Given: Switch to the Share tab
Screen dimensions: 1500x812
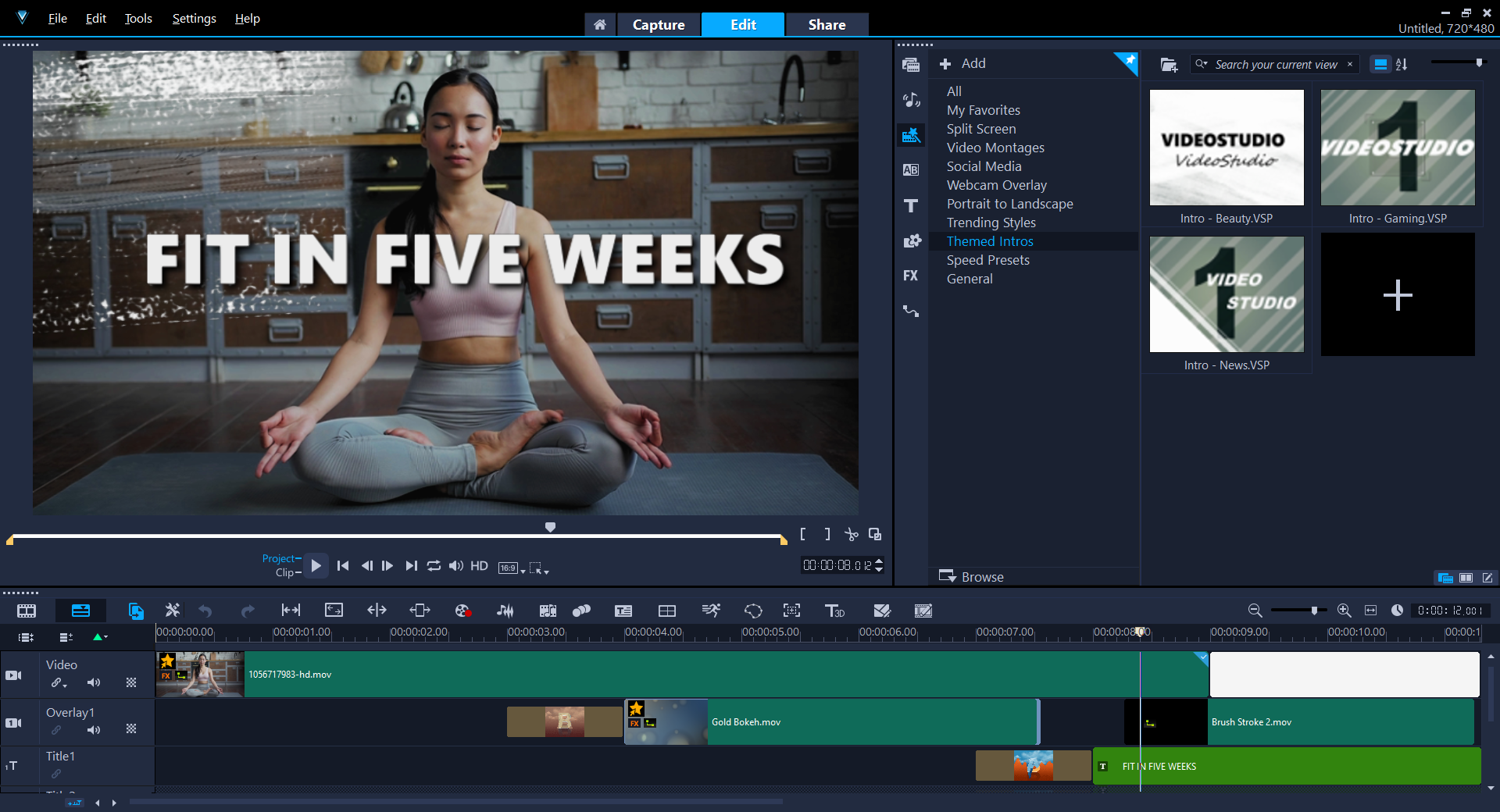Looking at the screenshot, I should 827,25.
